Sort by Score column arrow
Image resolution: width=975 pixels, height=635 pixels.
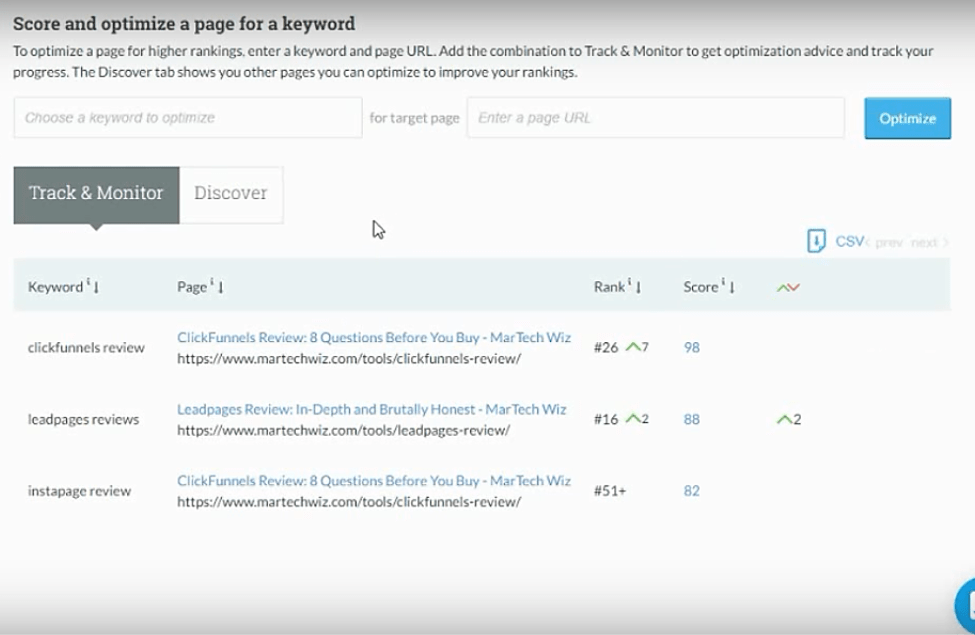coord(732,287)
